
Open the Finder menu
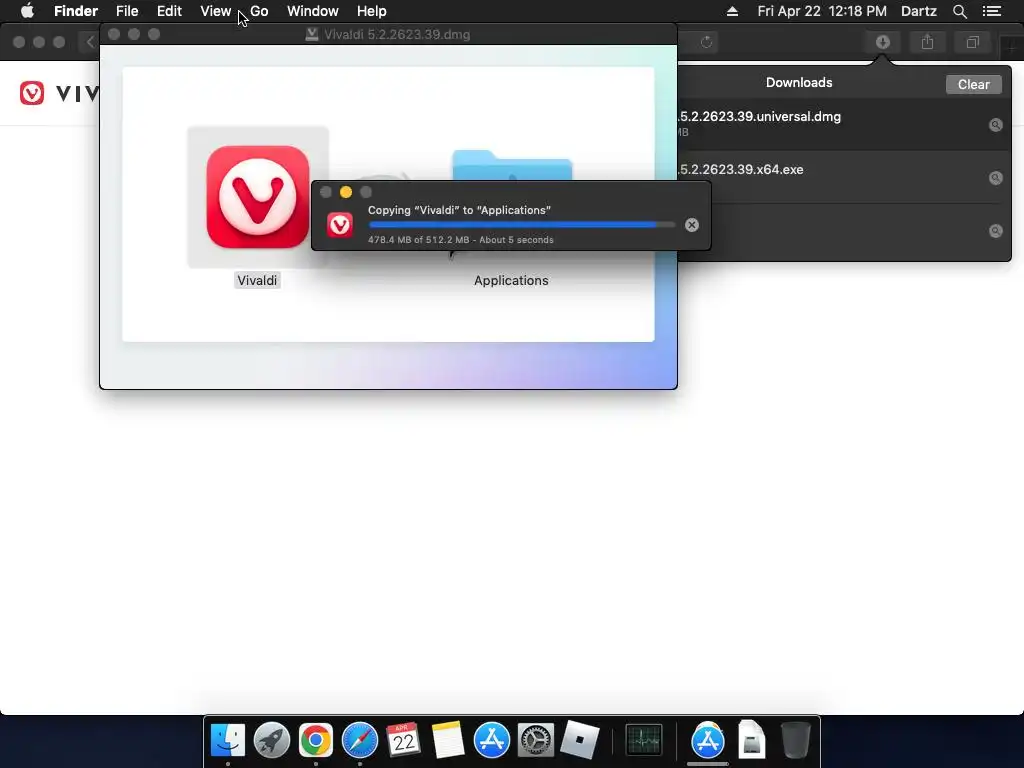[76, 11]
